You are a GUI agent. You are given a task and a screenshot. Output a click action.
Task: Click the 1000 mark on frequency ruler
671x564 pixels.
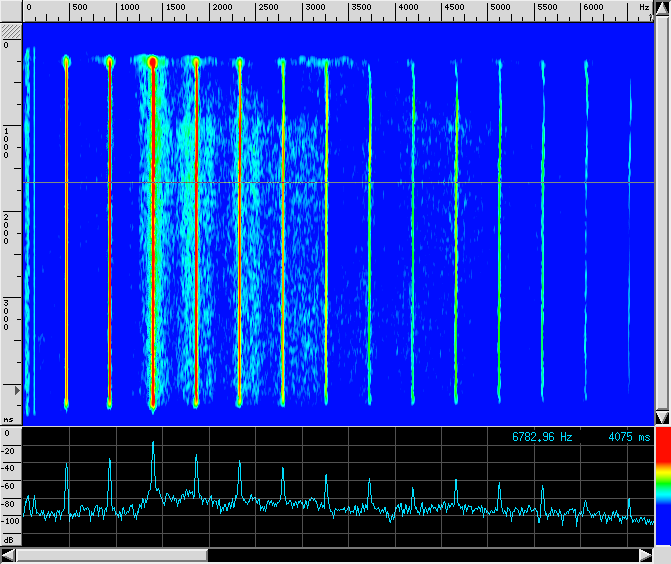click(x=130, y=8)
